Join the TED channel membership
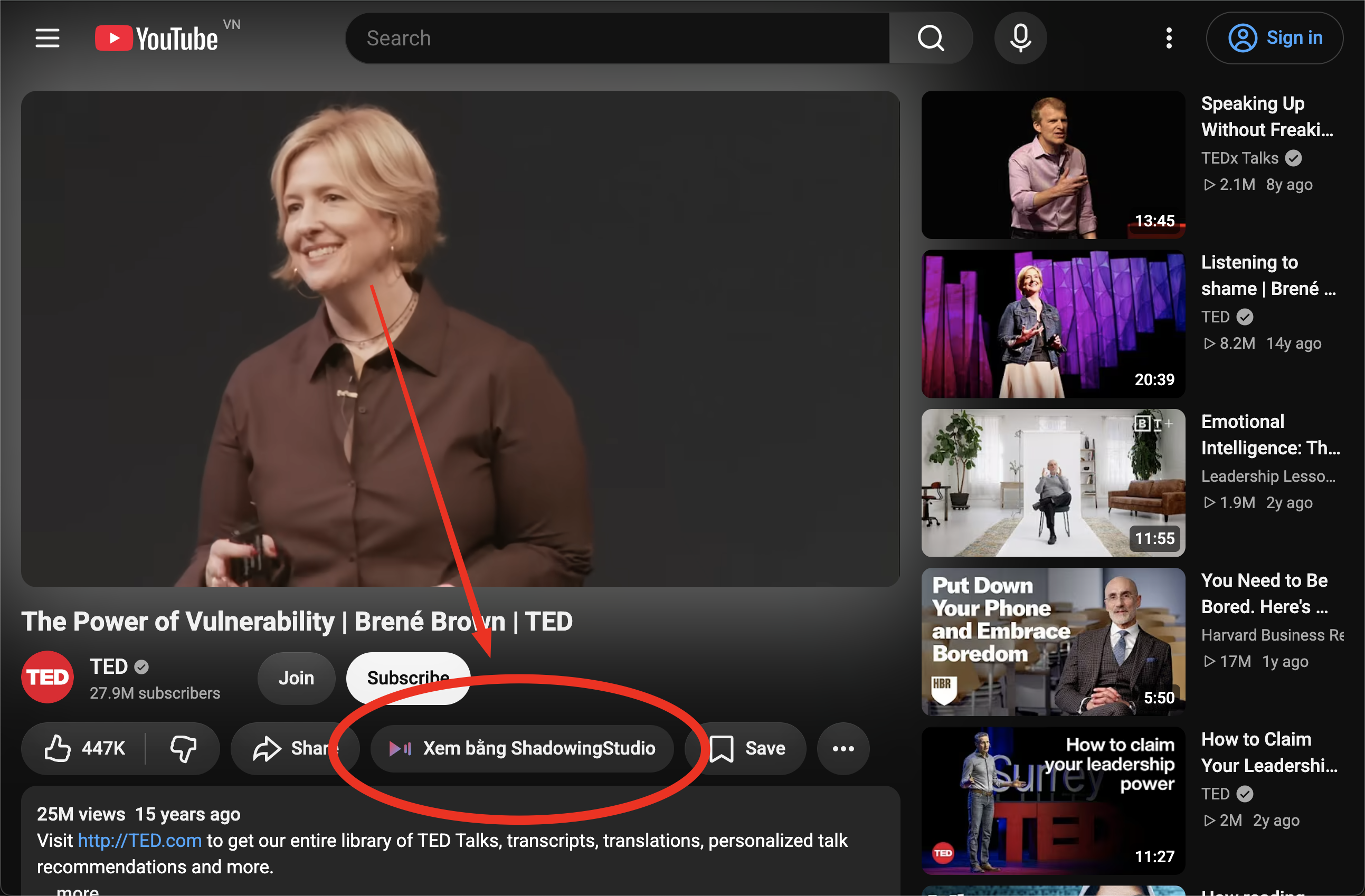 (x=296, y=678)
